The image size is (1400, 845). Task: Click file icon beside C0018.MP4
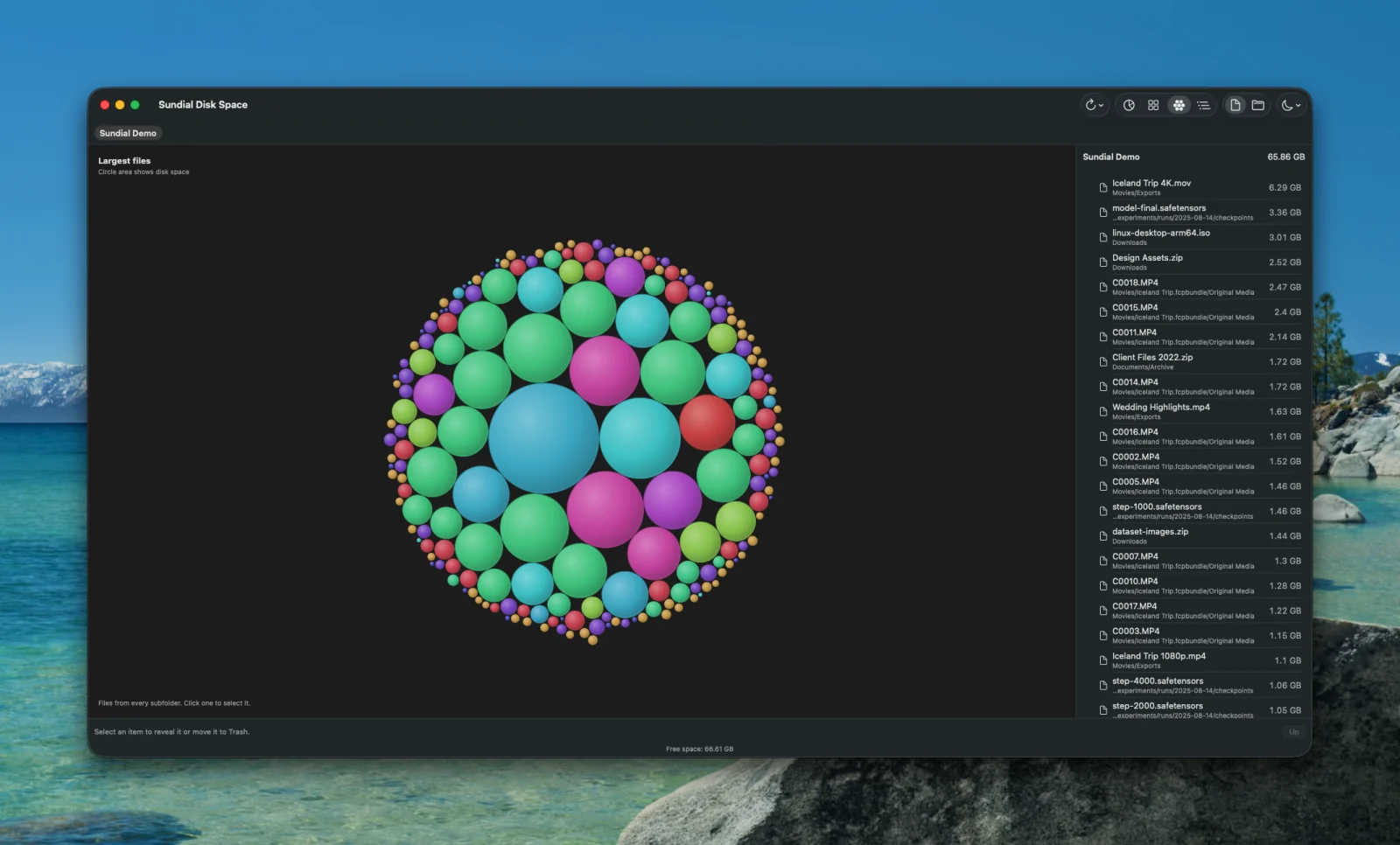coord(1103,287)
